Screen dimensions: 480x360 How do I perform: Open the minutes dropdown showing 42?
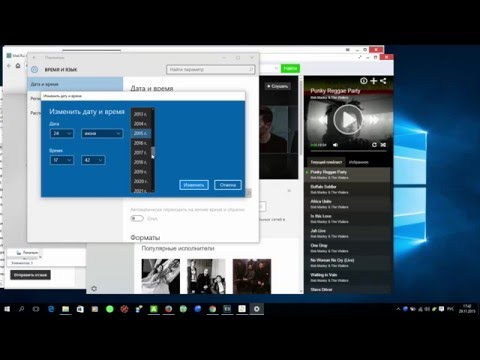pos(93,160)
